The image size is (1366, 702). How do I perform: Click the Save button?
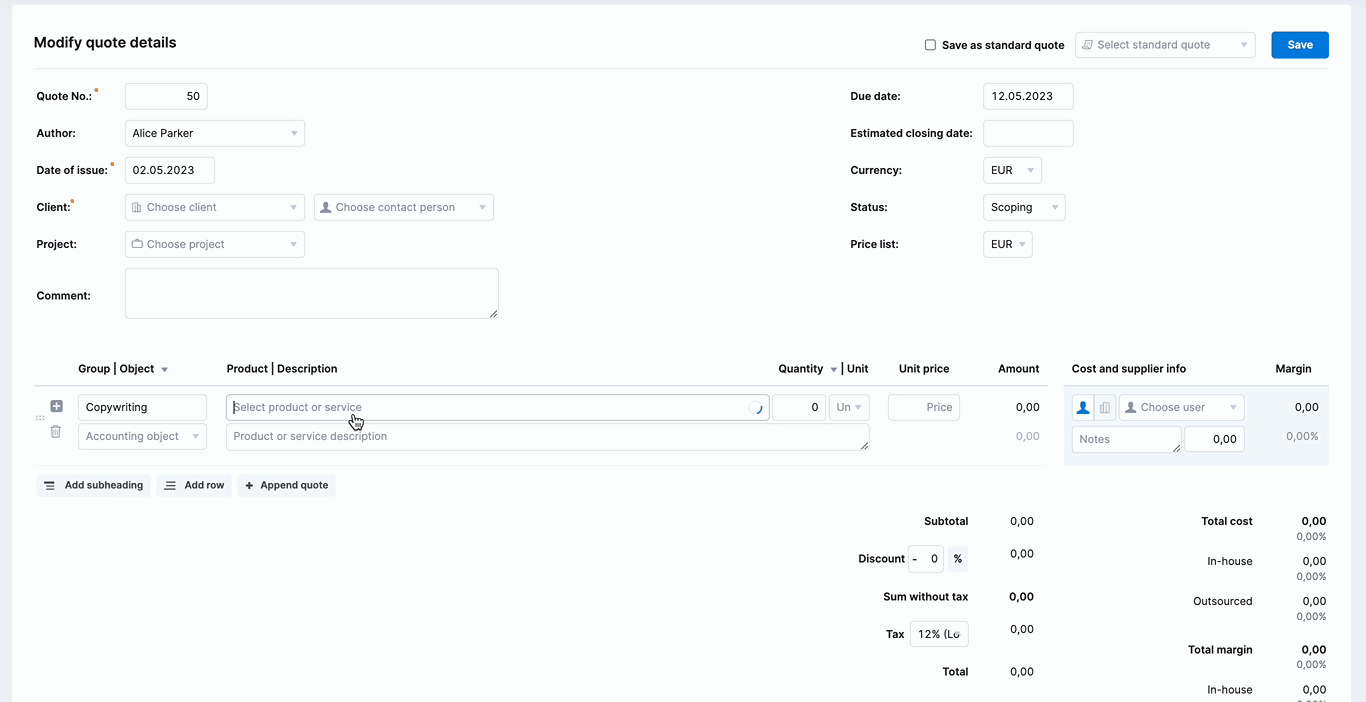(1300, 45)
